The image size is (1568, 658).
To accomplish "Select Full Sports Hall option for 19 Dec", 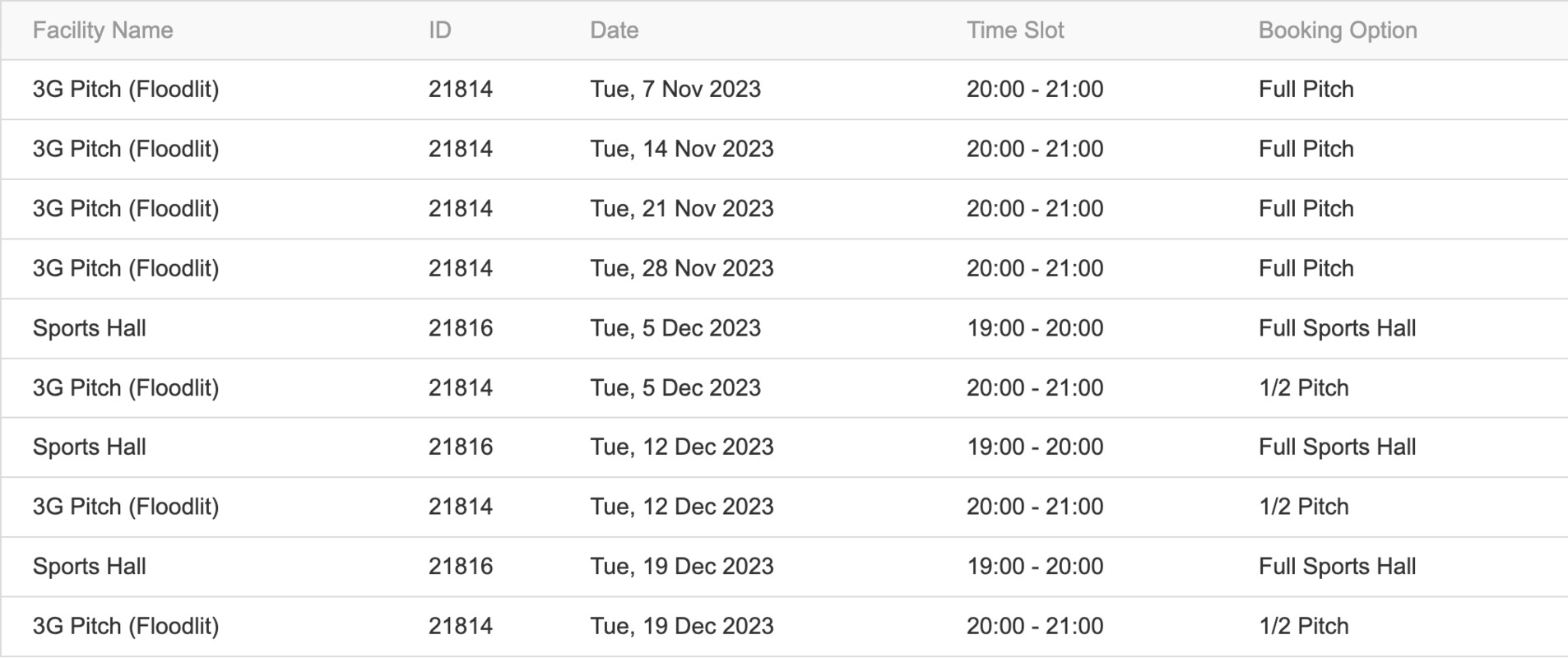I will 1338,566.
